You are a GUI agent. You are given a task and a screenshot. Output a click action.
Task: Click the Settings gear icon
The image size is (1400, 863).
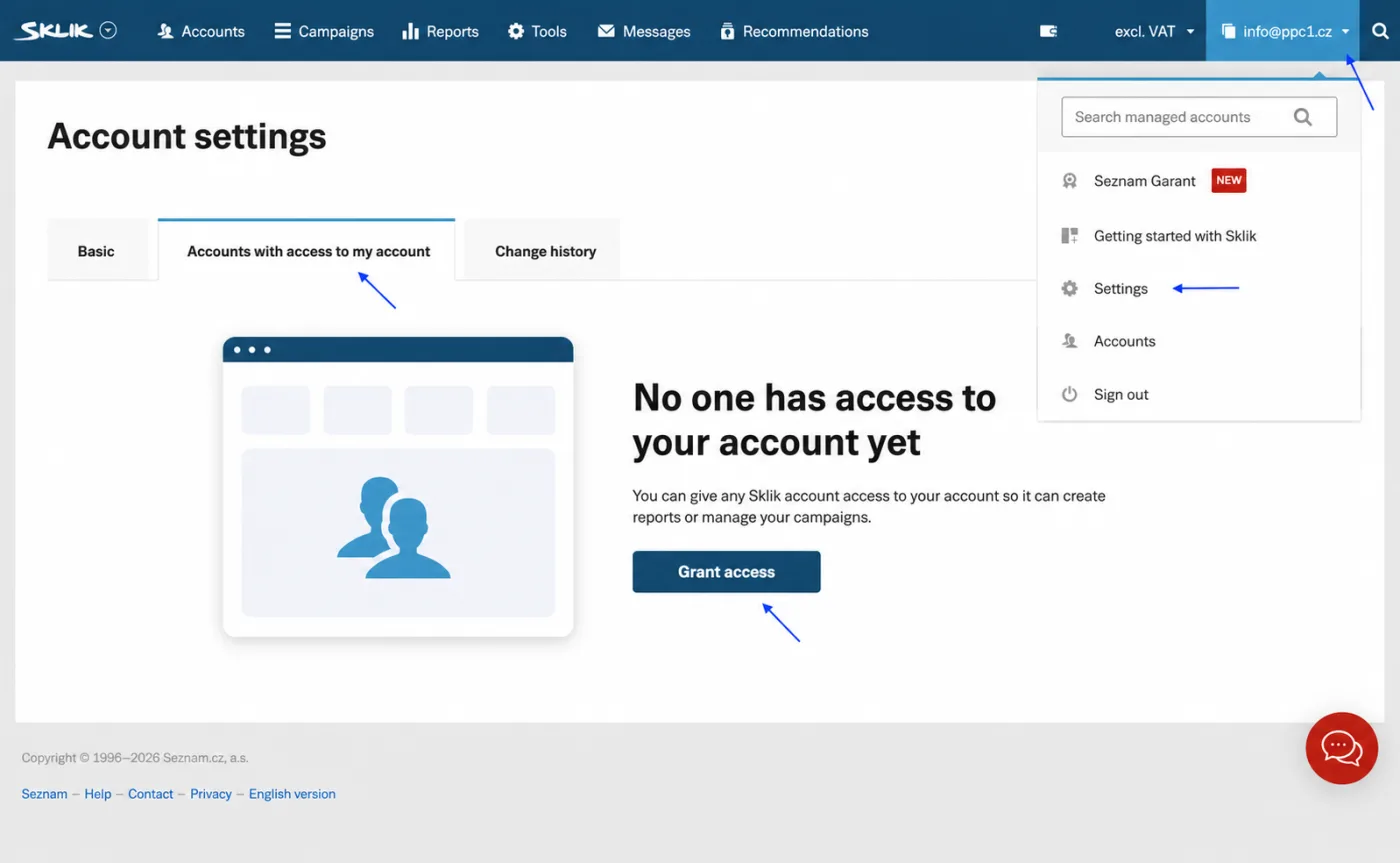[x=1069, y=288]
